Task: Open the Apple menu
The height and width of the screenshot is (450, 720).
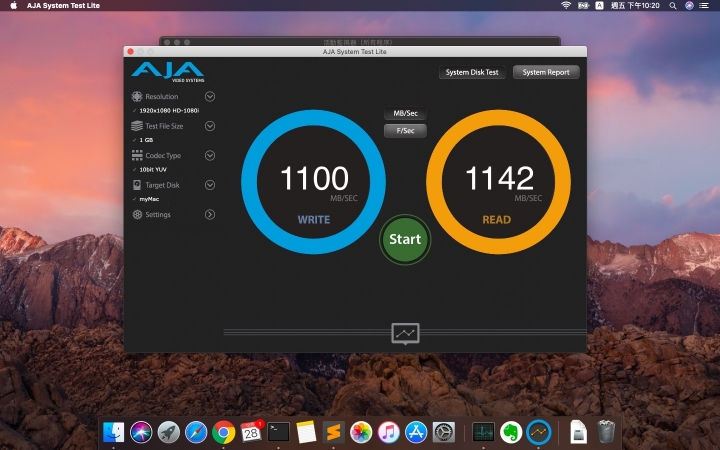Action: 13,6
